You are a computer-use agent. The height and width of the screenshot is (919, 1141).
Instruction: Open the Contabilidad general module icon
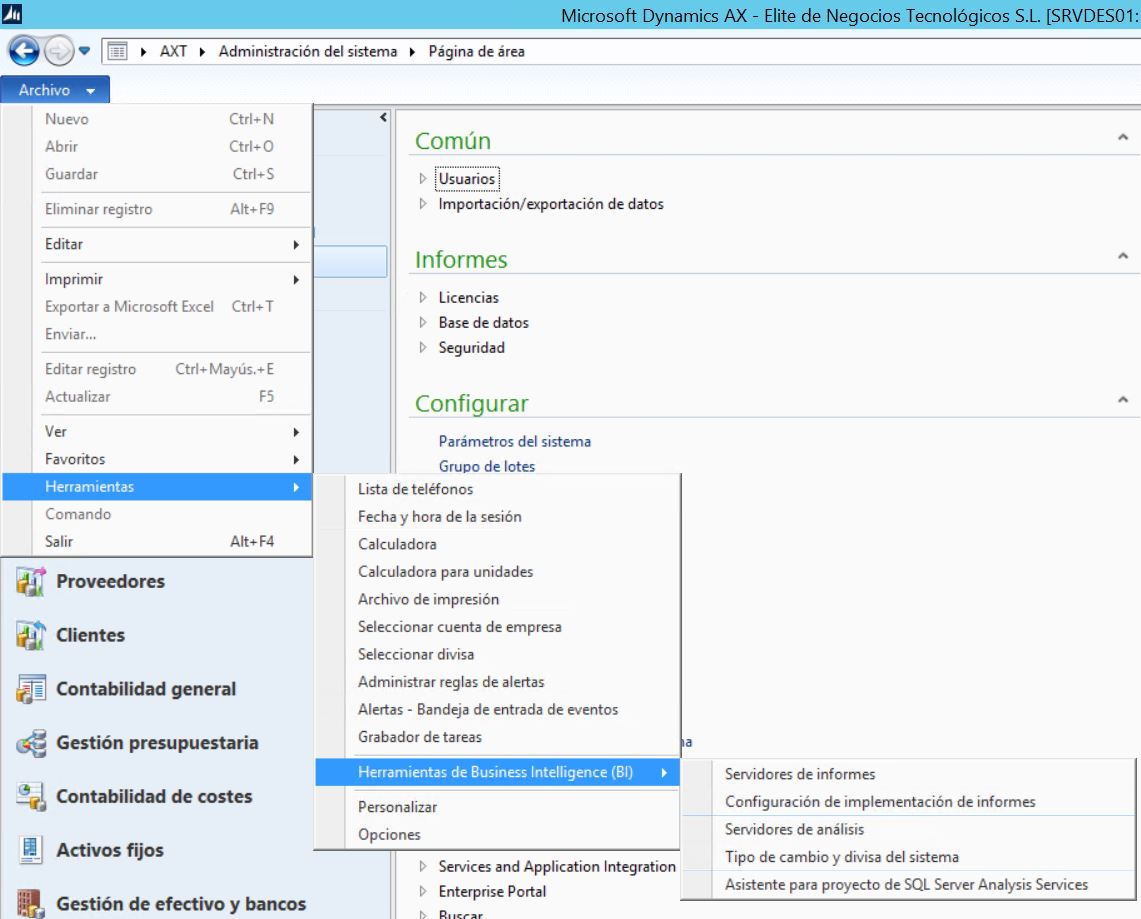click(31, 689)
